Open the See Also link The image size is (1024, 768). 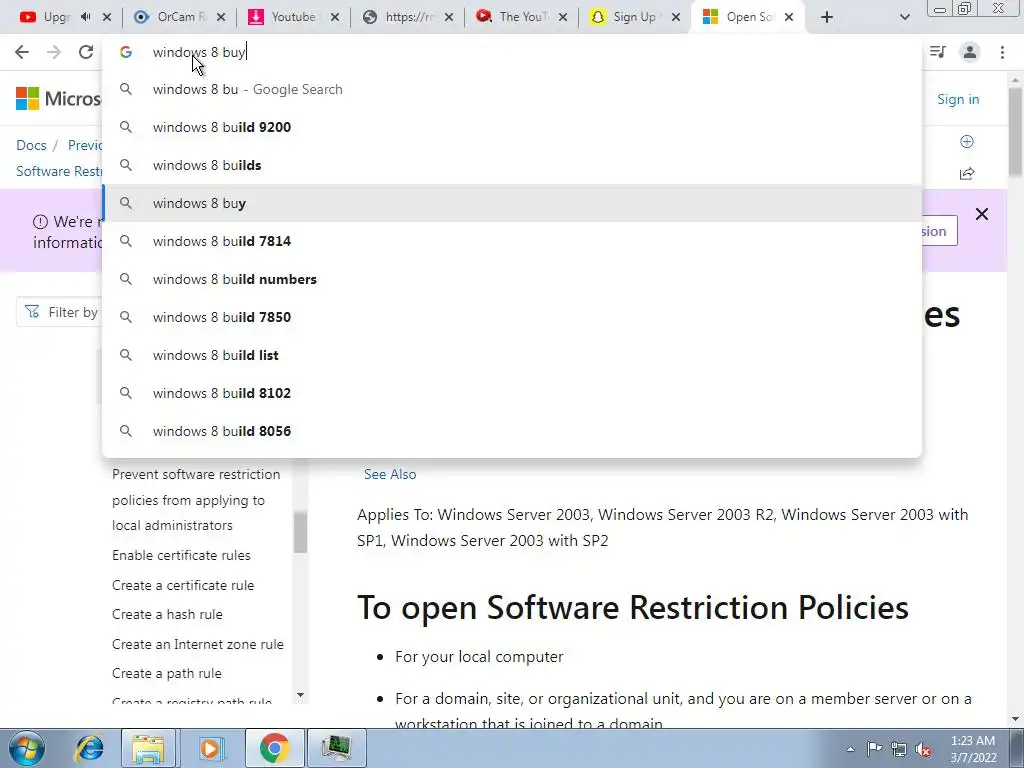[390, 474]
